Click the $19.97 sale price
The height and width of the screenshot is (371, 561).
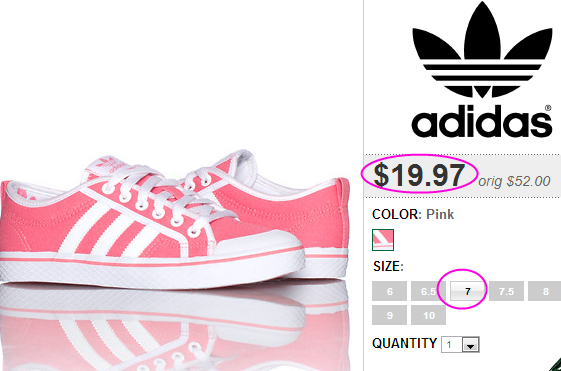pos(419,175)
